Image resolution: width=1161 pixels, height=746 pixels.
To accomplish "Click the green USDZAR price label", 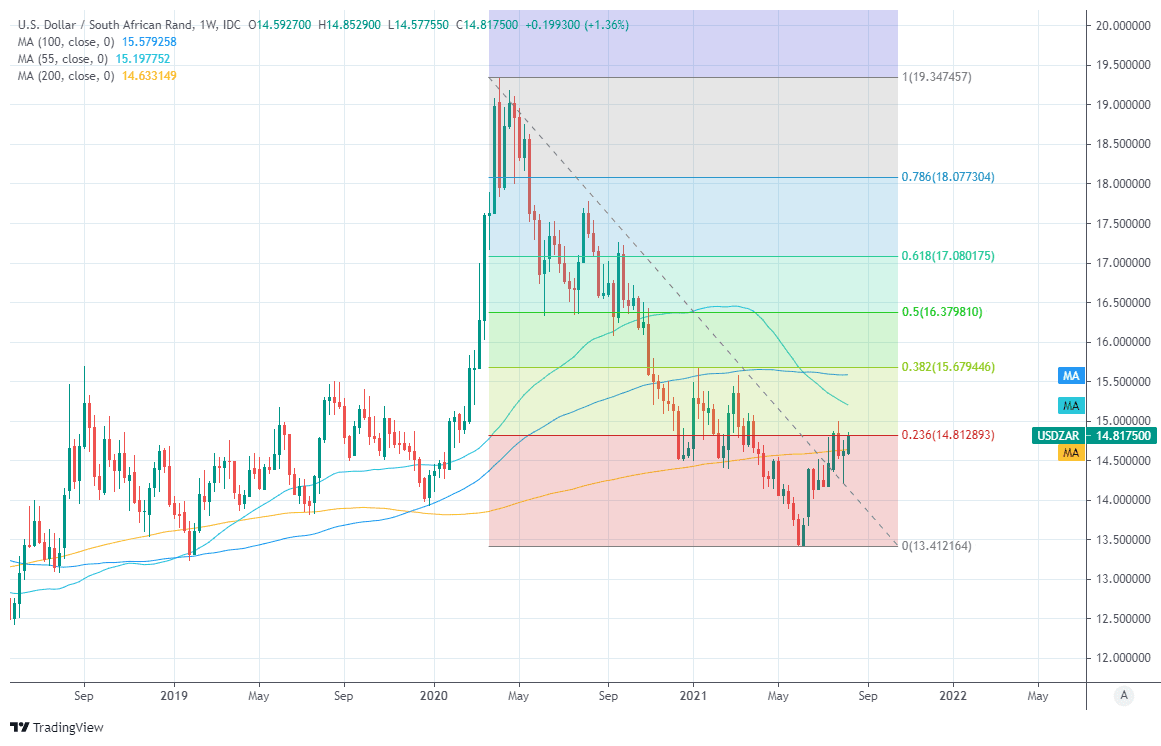I will 1094,436.
